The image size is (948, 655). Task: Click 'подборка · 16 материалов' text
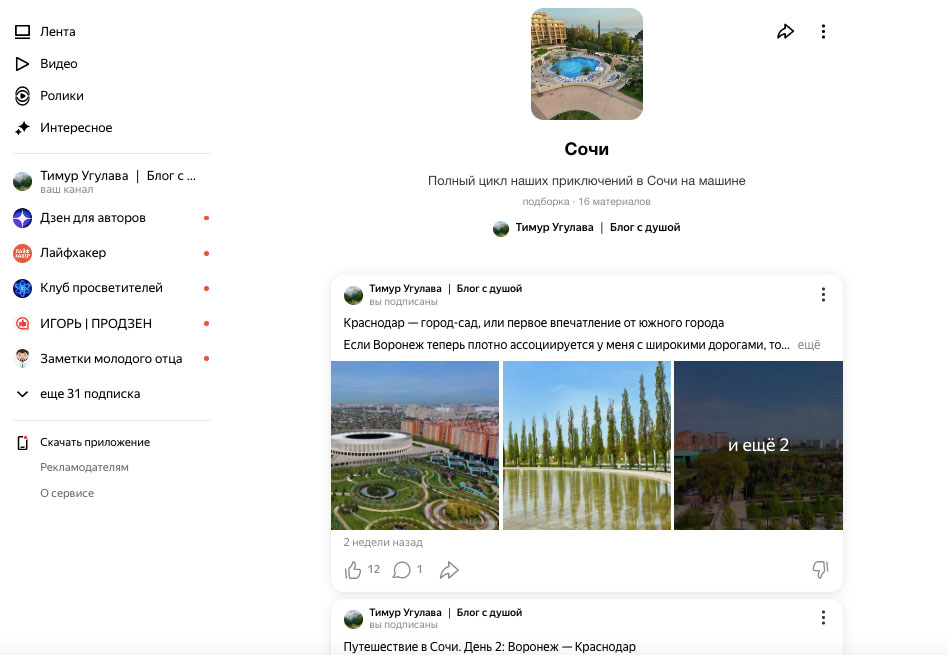click(586, 201)
